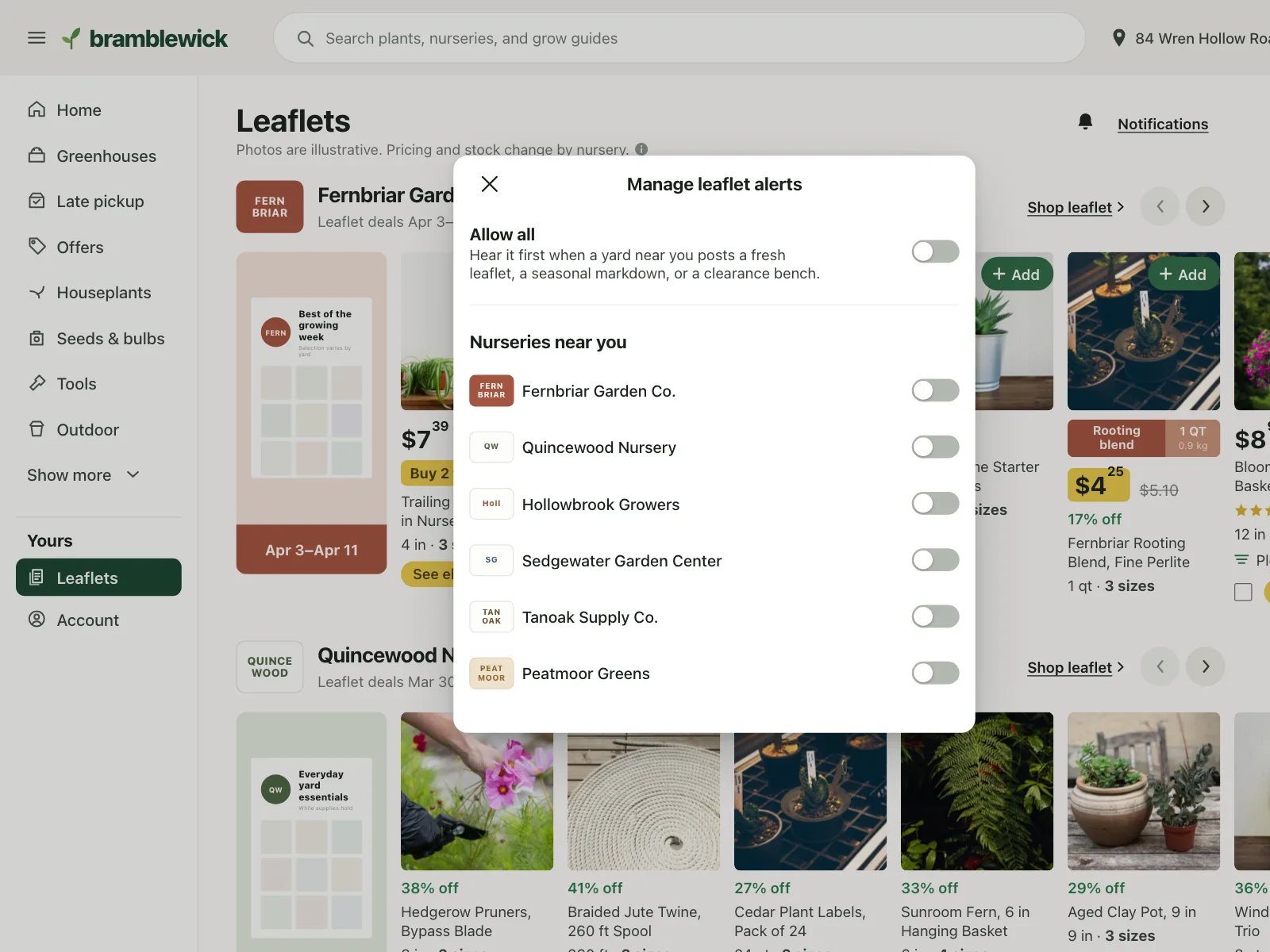The image size is (1270, 952).
Task: Click the Buy 2 deal badge
Action: pos(428,474)
